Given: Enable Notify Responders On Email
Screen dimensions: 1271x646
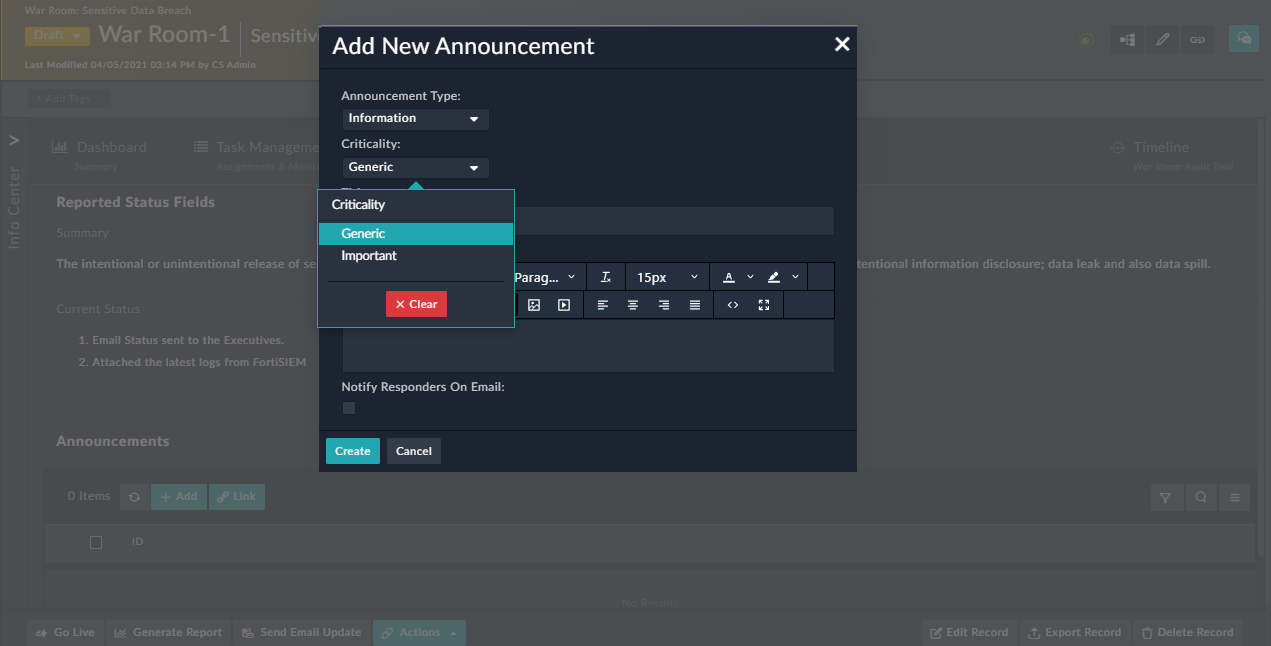Looking at the screenshot, I should click(348, 407).
